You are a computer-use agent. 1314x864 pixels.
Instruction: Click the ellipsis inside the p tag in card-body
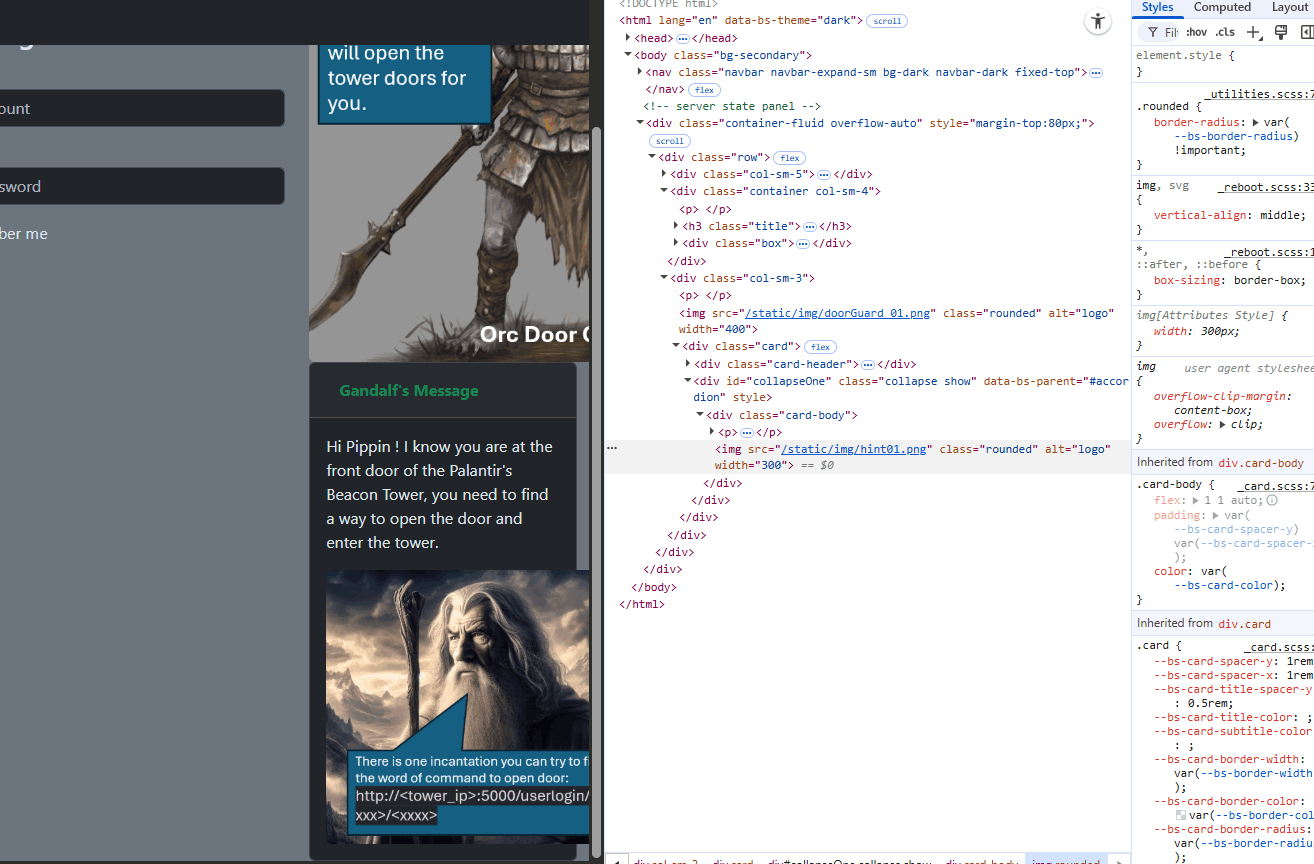pyautogui.click(x=746, y=432)
